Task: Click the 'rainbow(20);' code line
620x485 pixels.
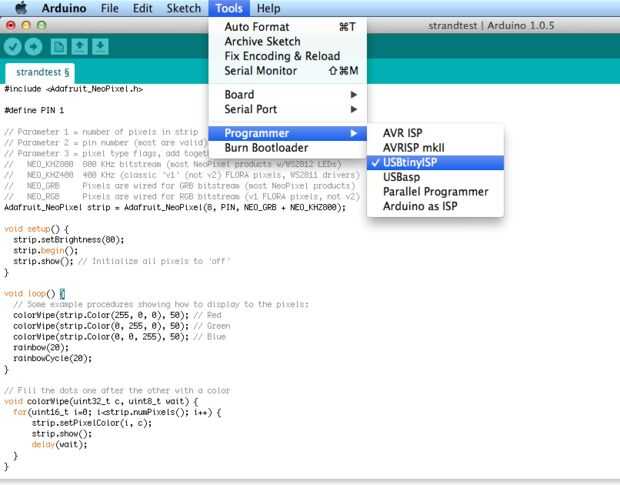Action: click(41, 347)
